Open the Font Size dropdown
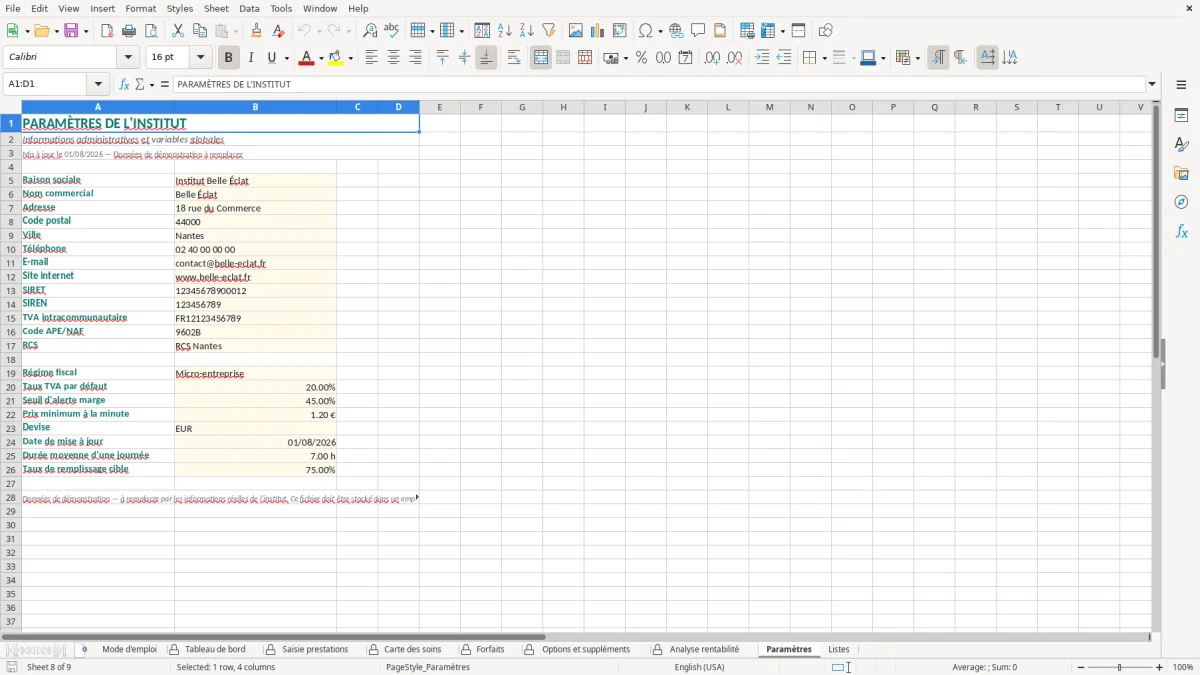Image resolution: width=1200 pixels, height=675 pixels. point(200,58)
